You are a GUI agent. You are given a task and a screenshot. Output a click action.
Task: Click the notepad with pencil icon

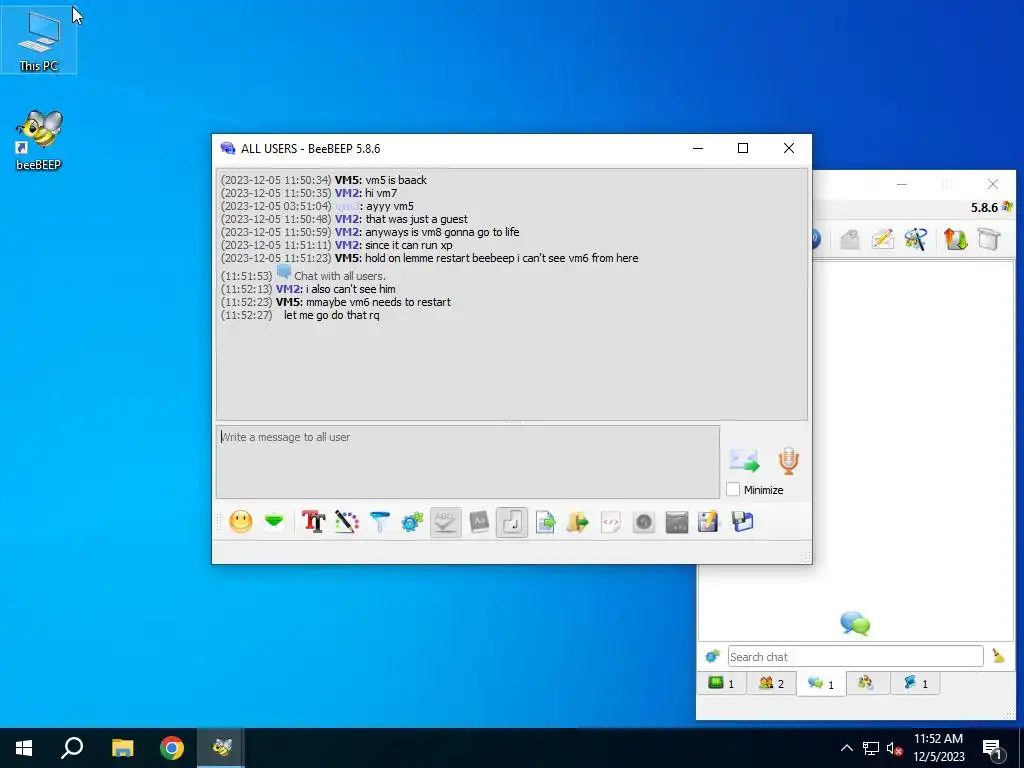click(x=709, y=522)
